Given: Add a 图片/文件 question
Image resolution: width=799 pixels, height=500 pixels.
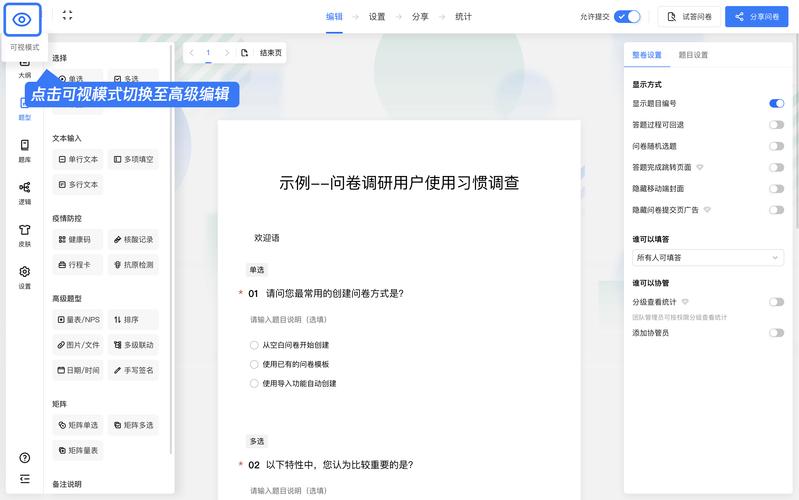Looking at the screenshot, I should coord(78,345).
